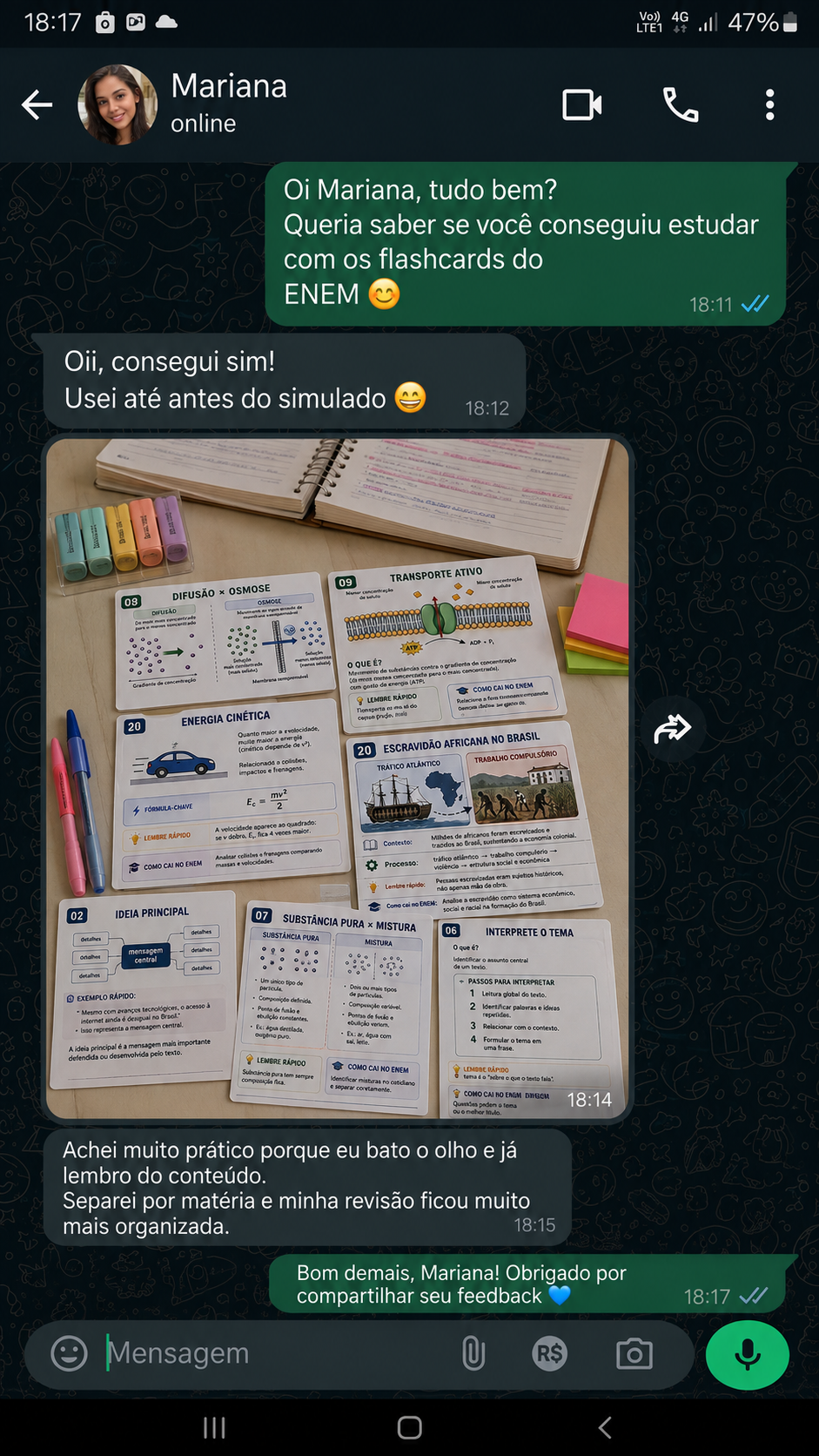Tap the battery 47% indicator in status bar
The height and width of the screenshot is (1456, 819).
click(762, 23)
